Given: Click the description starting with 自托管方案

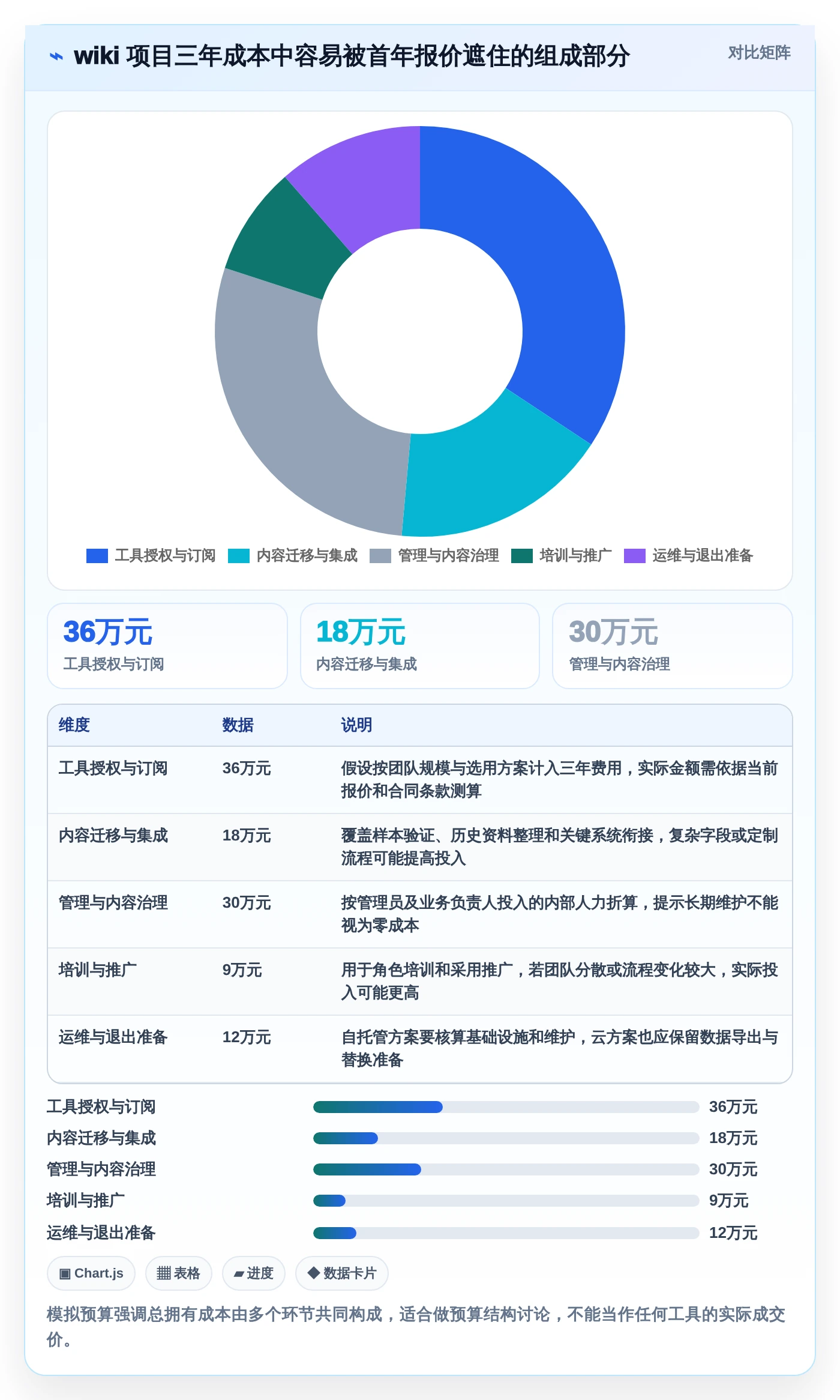Looking at the screenshot, I should [560, 1049].
